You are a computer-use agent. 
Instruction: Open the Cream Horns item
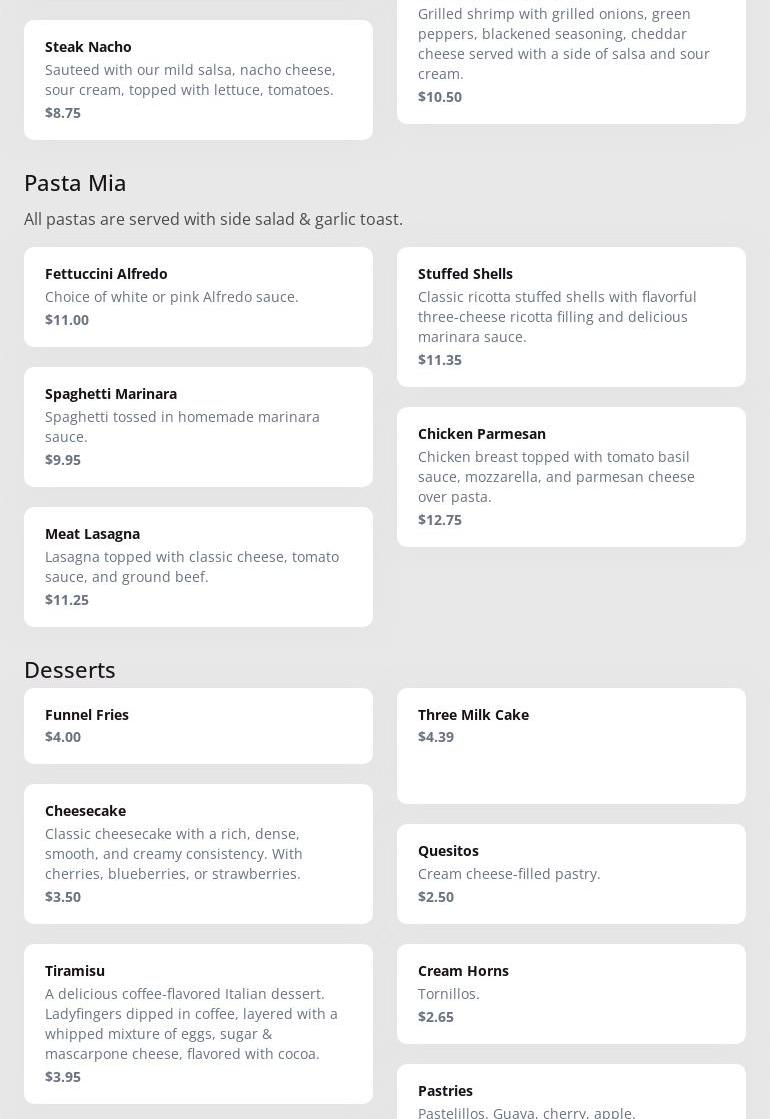[x=571, y=993]
